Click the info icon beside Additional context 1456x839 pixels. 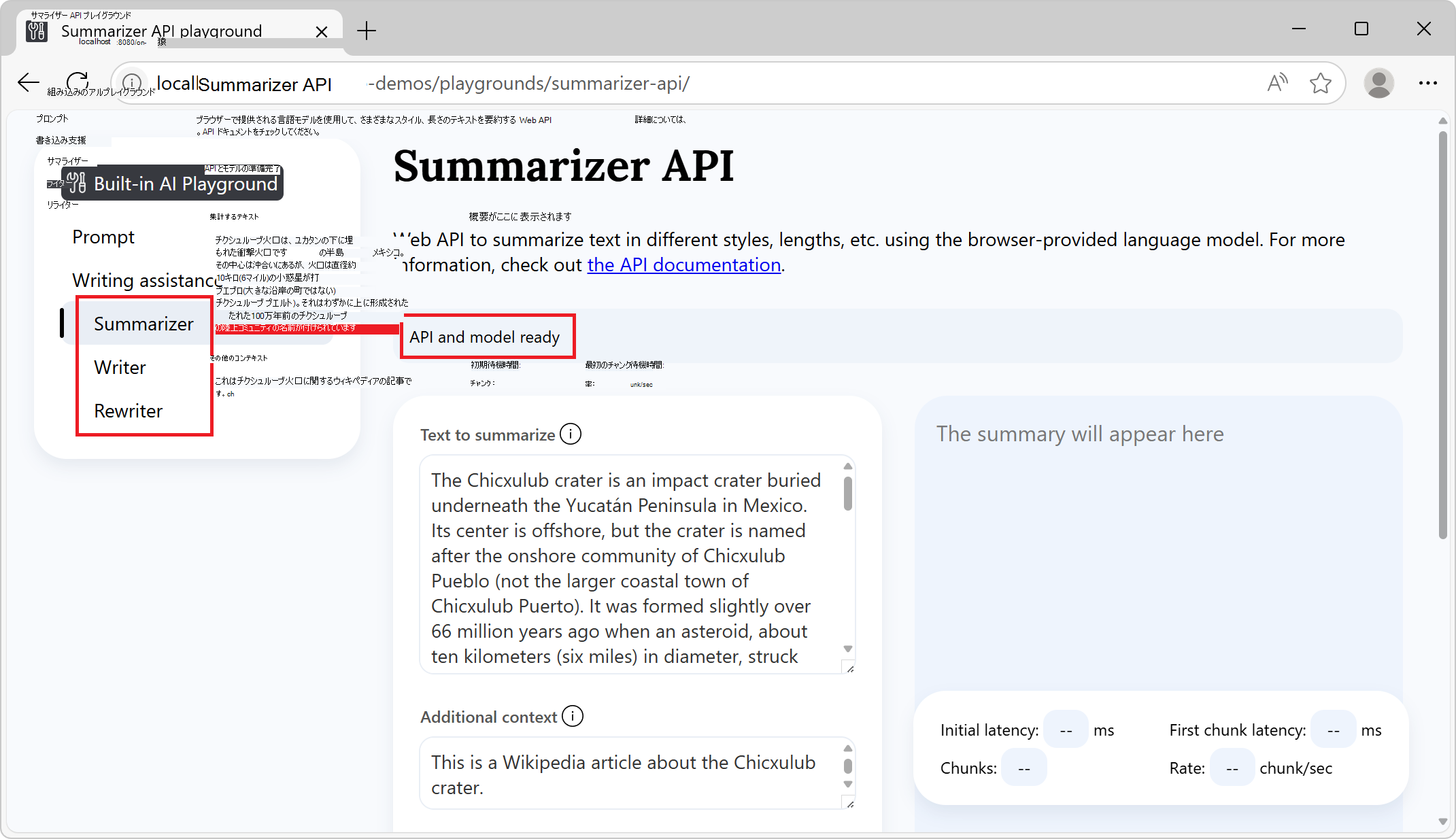[573, 716]
